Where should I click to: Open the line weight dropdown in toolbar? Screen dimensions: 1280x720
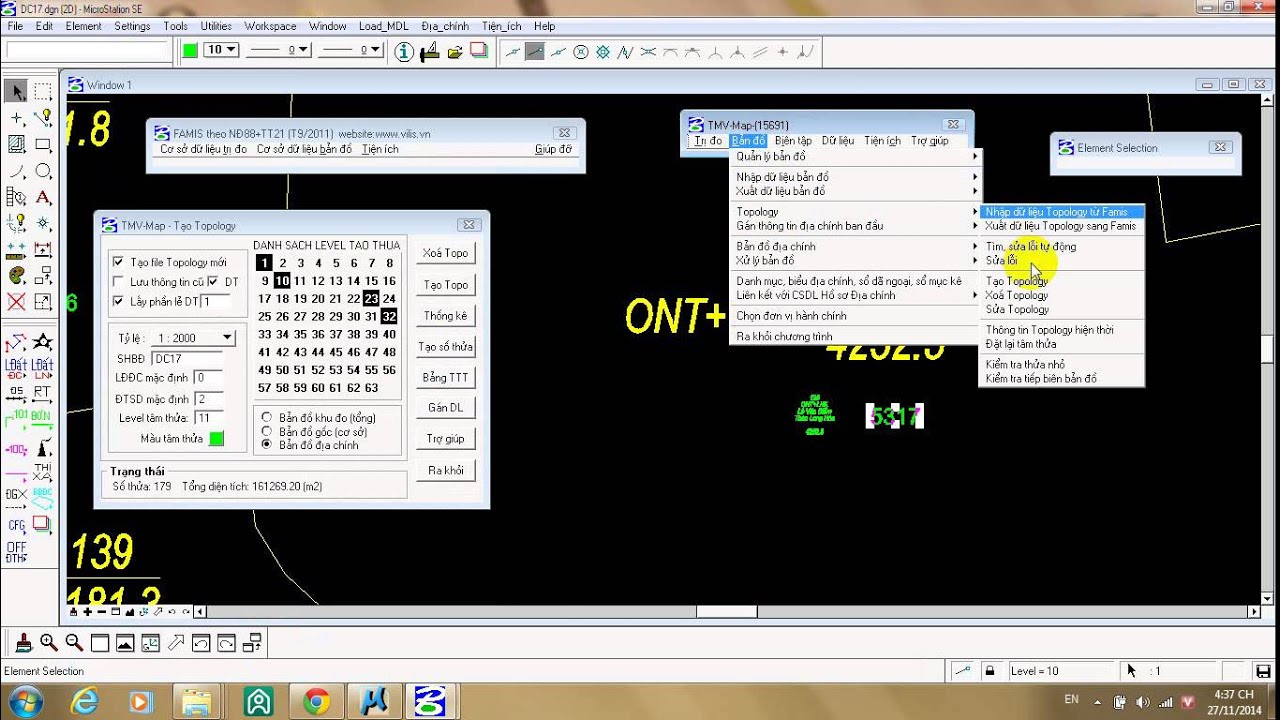(351, 50)
